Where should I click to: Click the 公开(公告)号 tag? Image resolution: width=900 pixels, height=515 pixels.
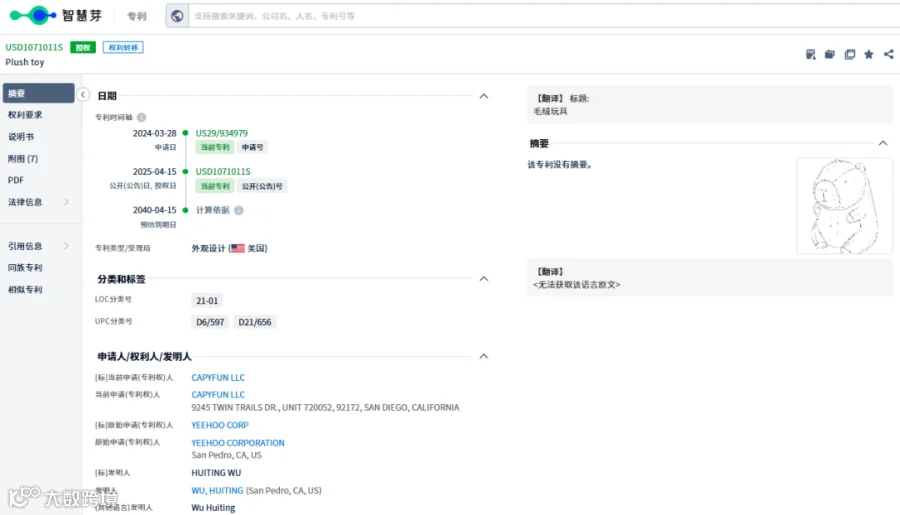tap(262, 186)
